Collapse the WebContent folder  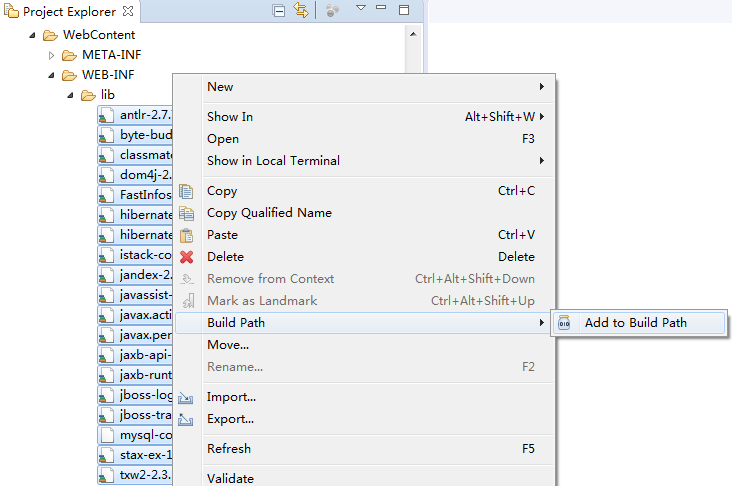[x=32, y=35]
